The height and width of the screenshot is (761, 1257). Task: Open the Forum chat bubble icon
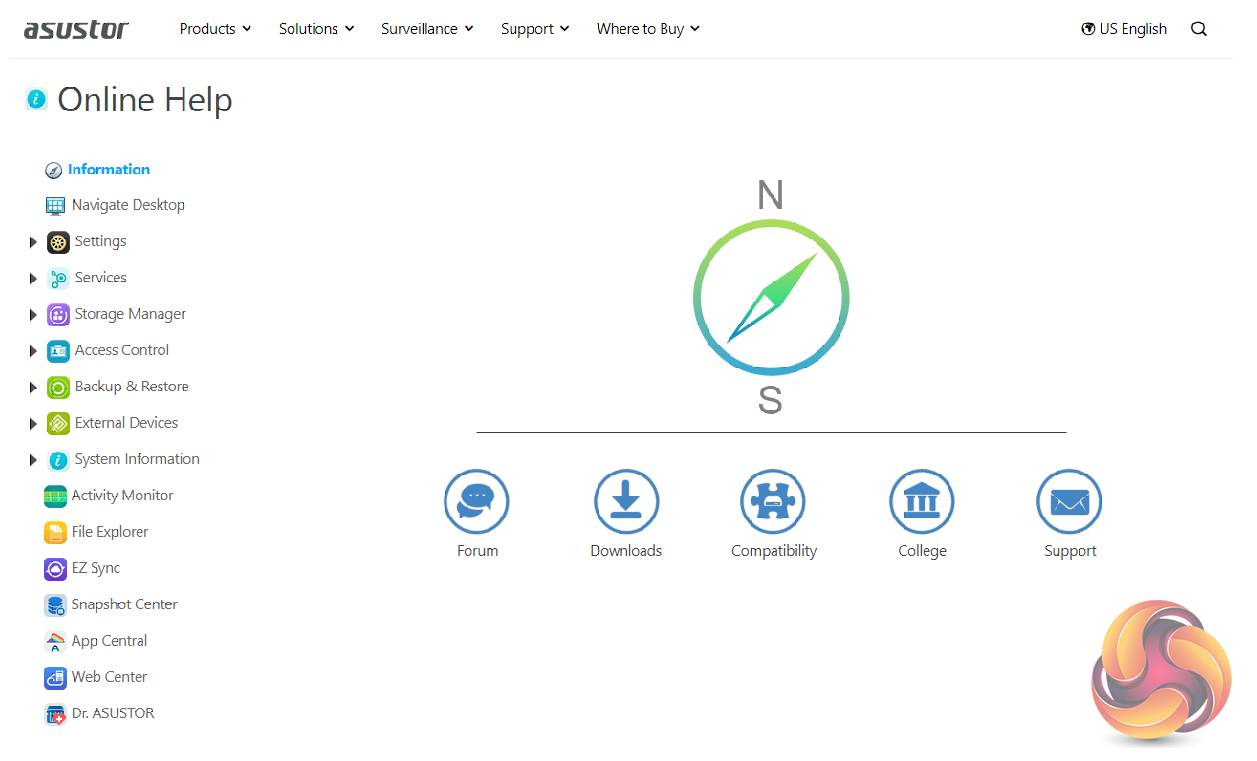pos(477,502)
